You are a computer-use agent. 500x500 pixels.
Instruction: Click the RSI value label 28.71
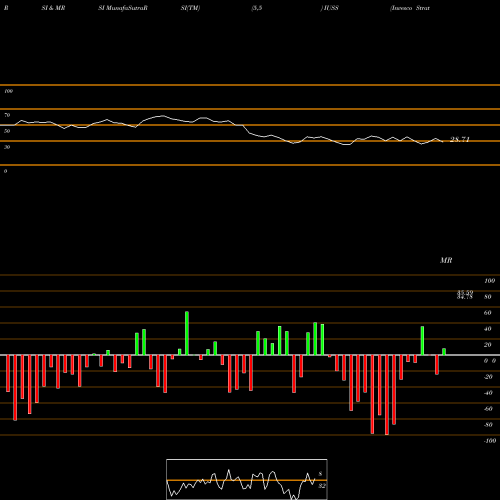point(460,139)
